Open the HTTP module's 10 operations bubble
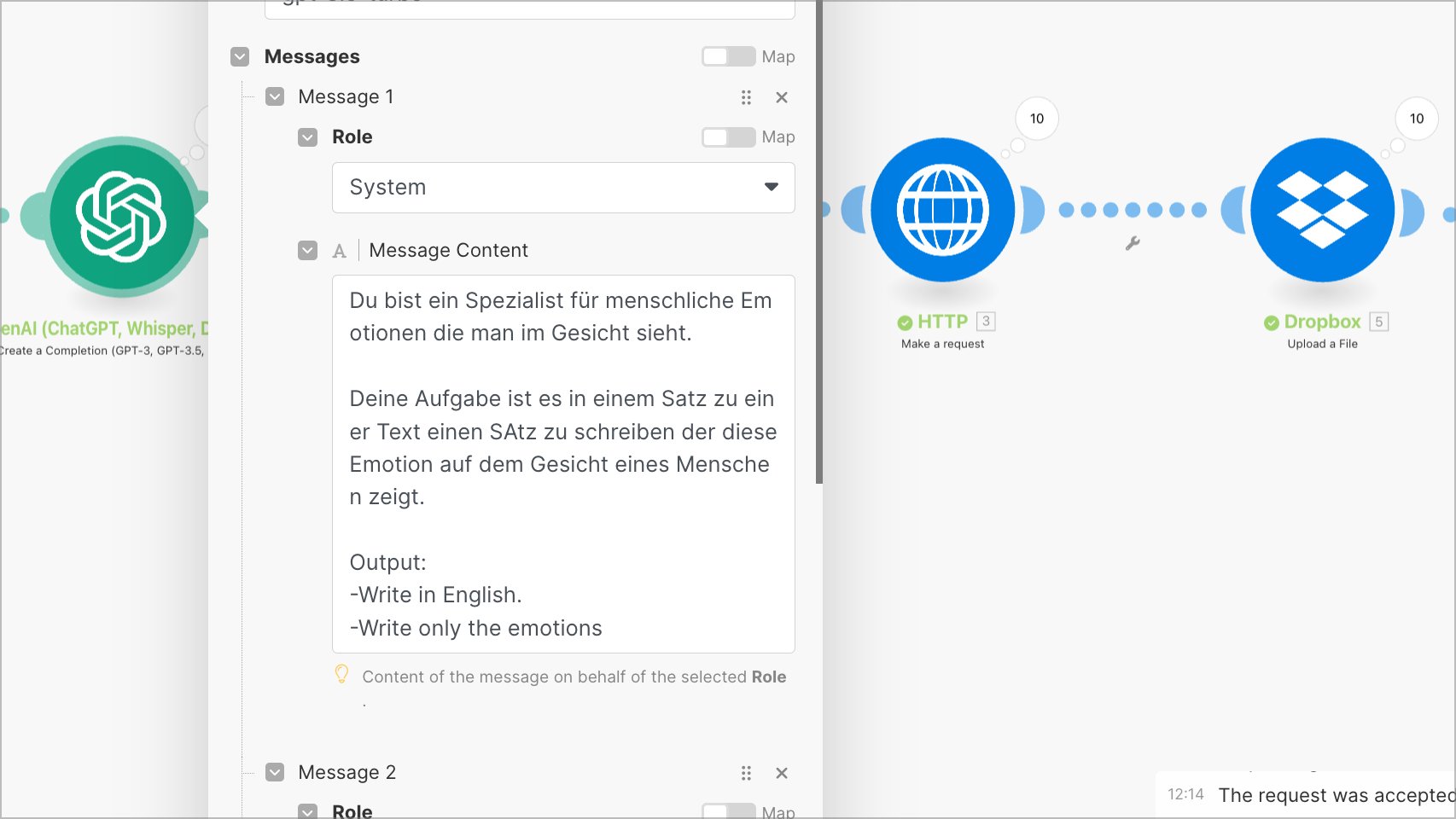 click(1037, 119)
